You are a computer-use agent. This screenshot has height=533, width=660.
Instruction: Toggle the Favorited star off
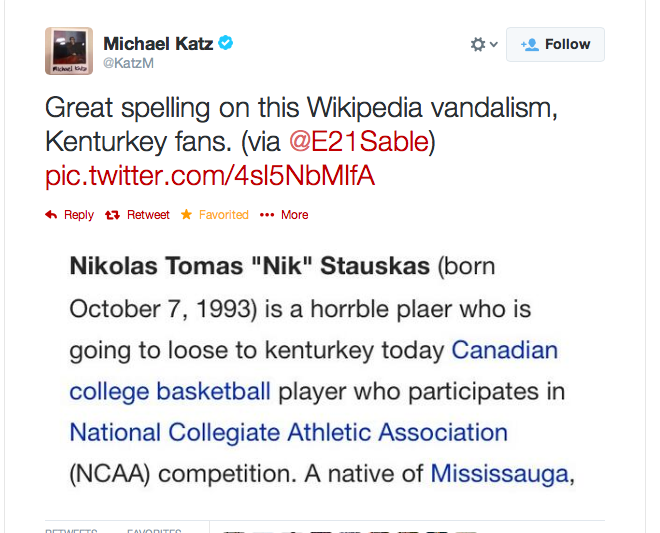(215, 215)
